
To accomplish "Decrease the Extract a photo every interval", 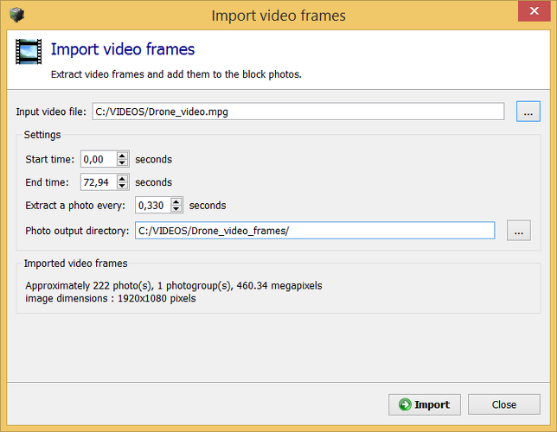I will [176, 209].
